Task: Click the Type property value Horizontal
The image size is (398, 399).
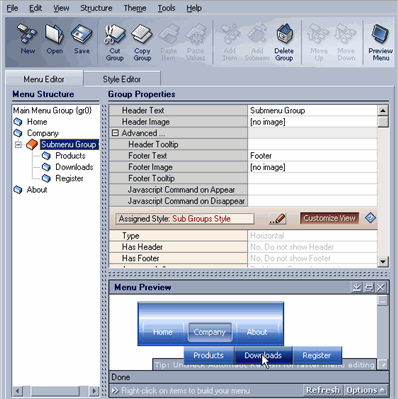Action: click(x=312, y=236)
